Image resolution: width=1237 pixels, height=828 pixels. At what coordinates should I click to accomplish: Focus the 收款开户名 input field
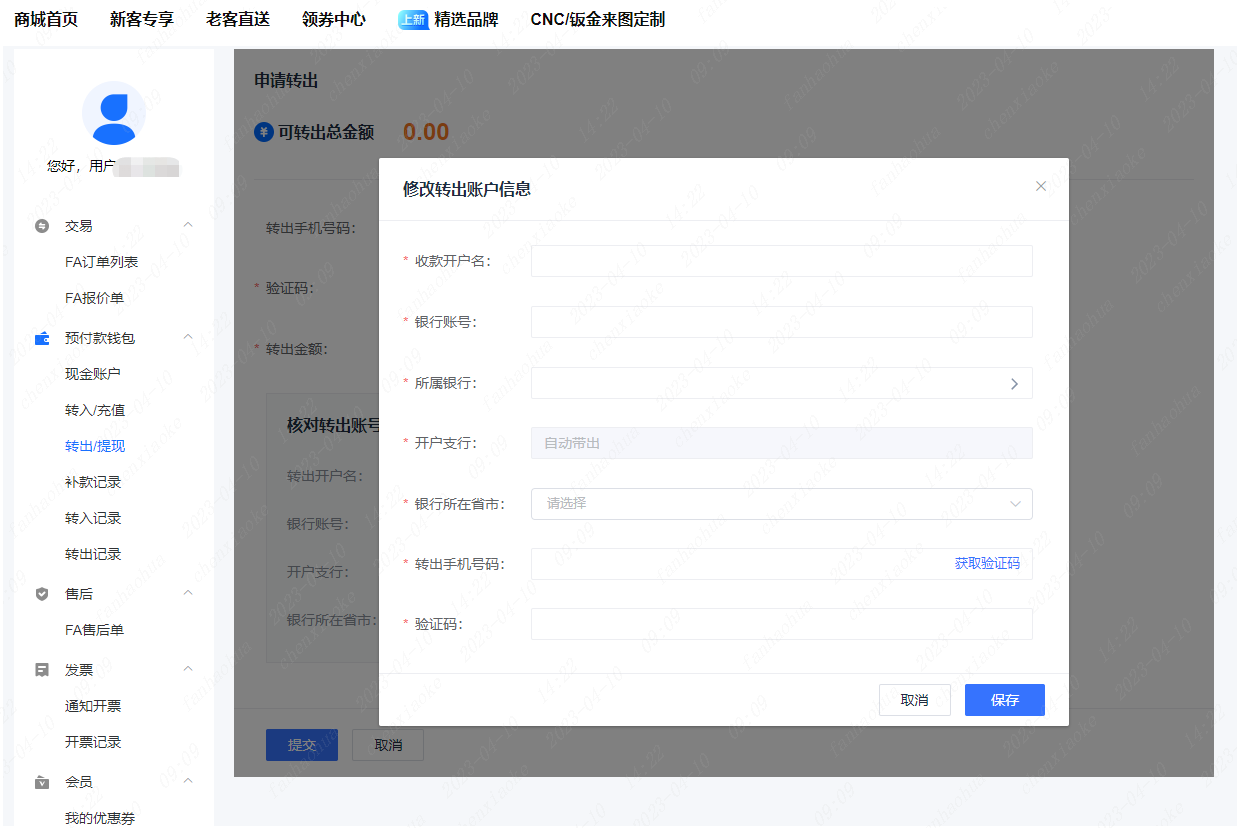pyautogui.click(x=781, y=261)
